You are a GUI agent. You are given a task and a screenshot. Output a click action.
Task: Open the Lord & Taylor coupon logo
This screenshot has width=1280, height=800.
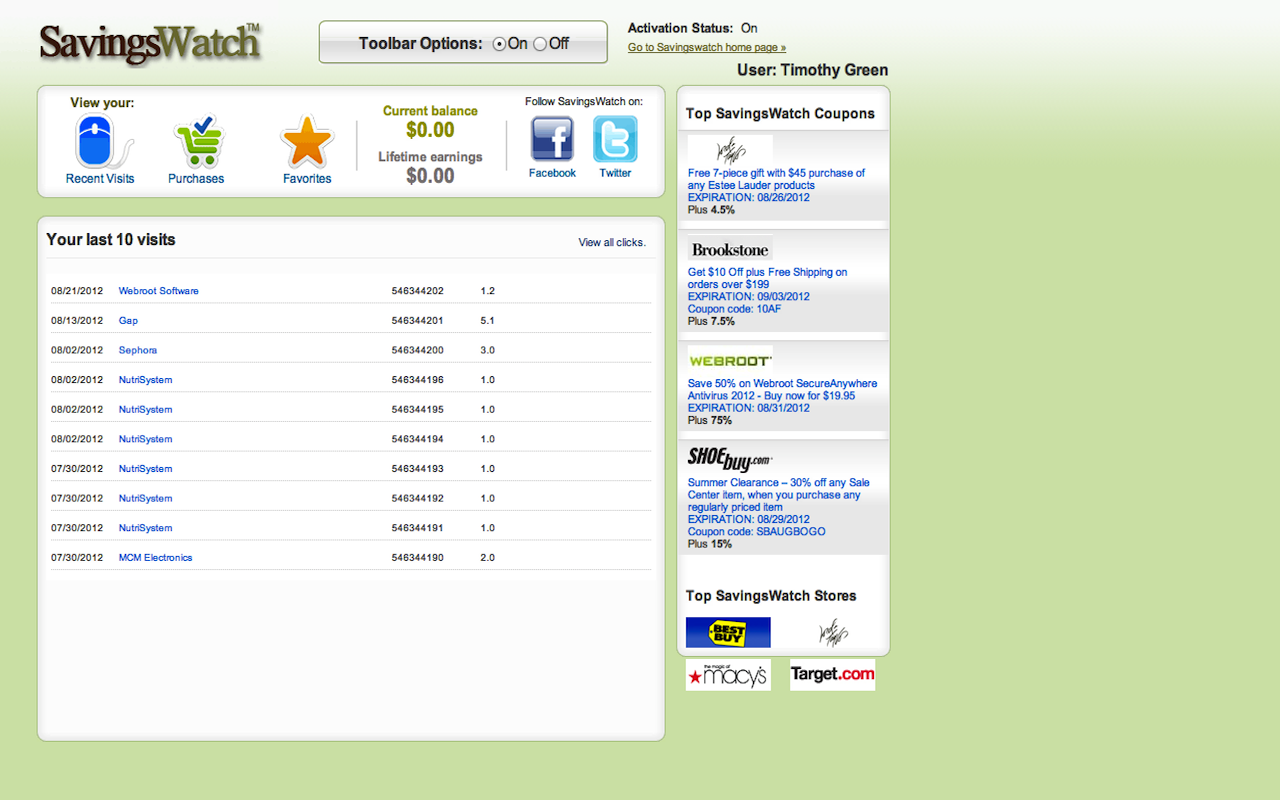pos(730,150)
